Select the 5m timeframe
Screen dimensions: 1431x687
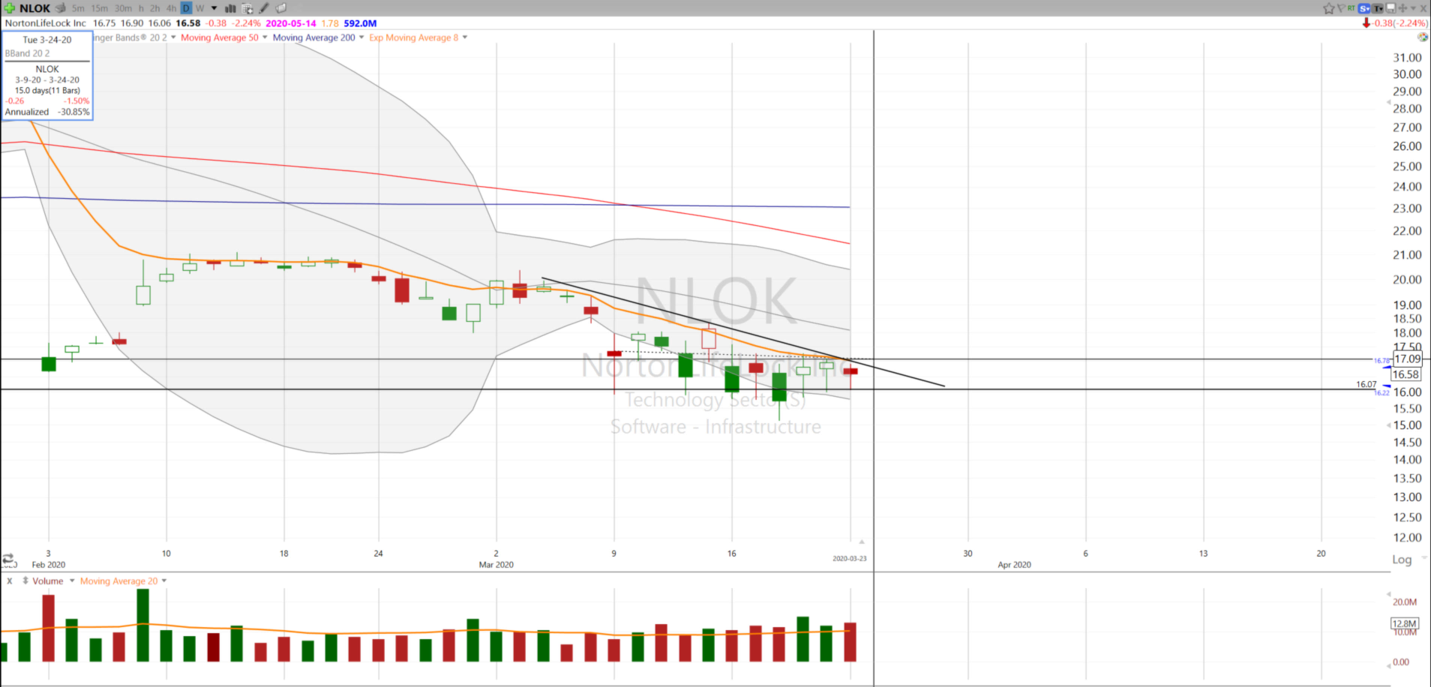(78, 8)
